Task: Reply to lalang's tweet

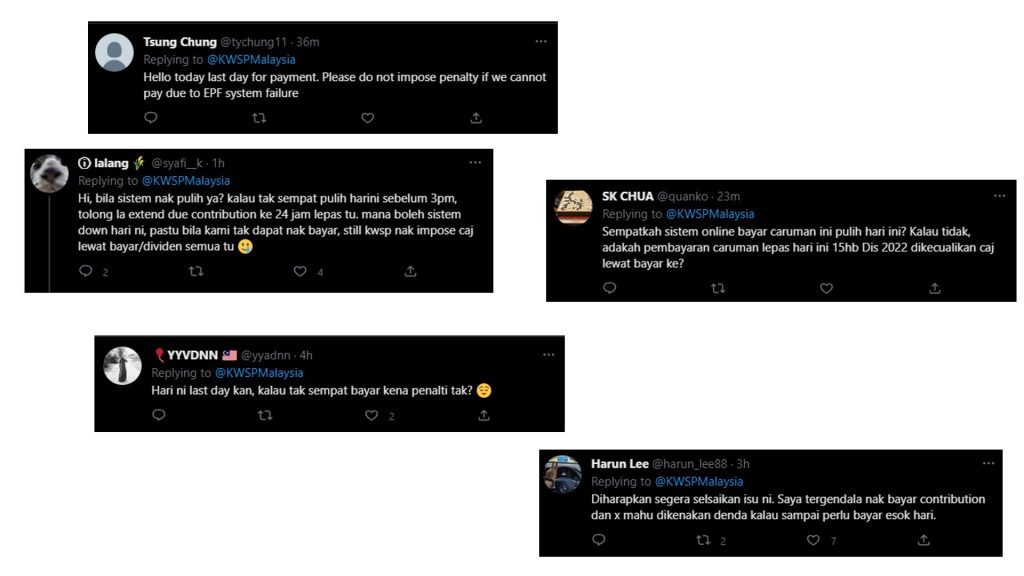Action: (x=86, y=271)
